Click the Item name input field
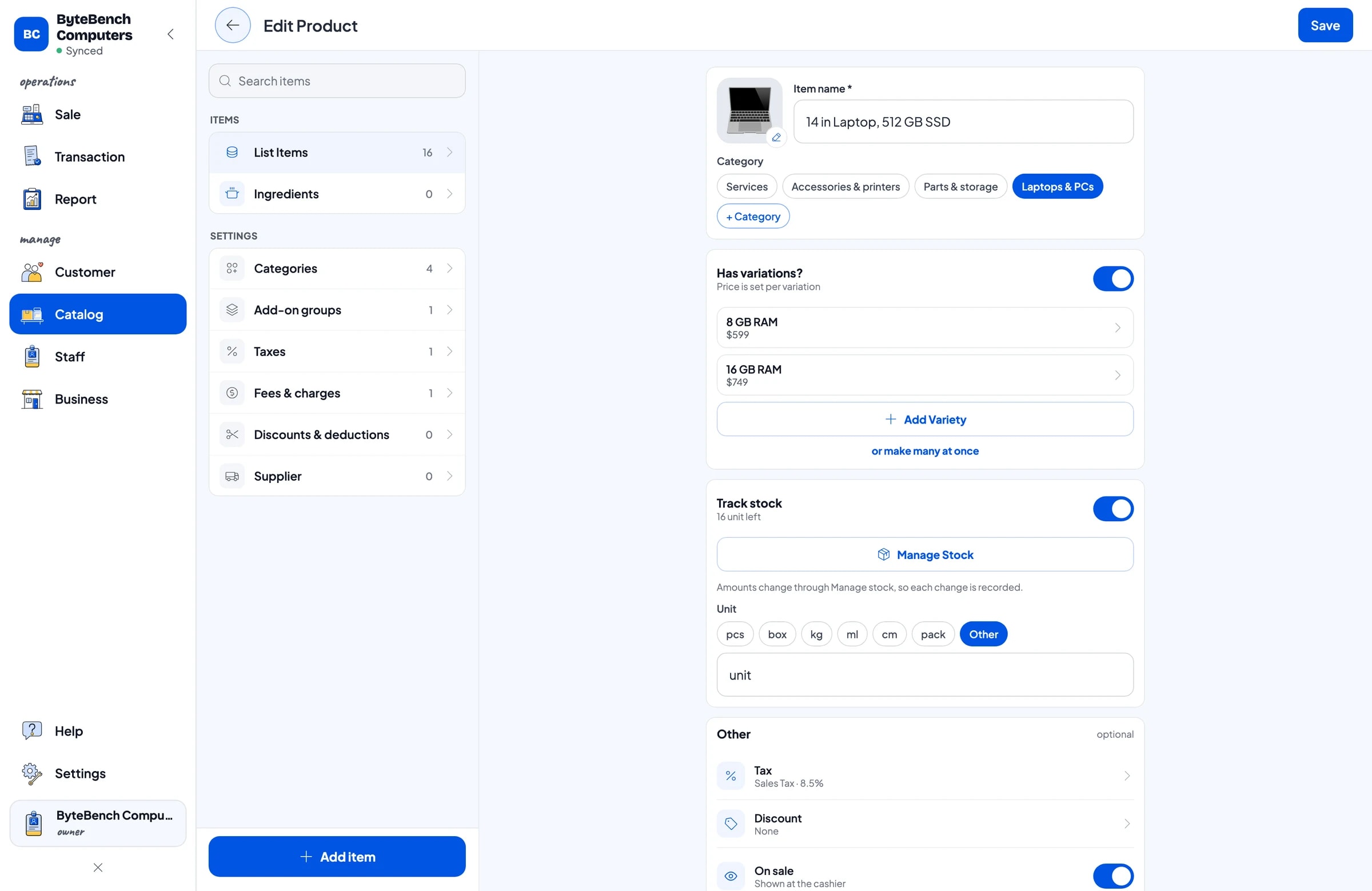 [x=963, y=122]
